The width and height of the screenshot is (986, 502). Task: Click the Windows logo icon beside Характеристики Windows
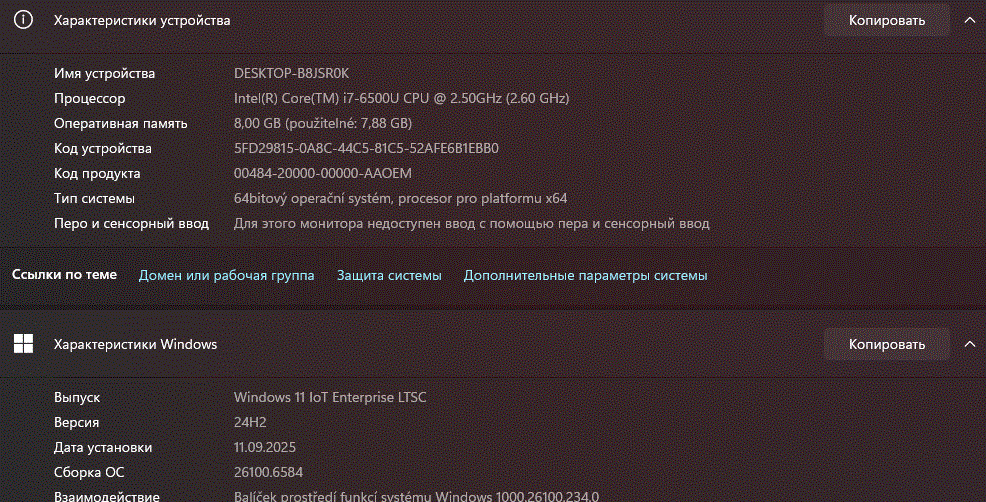23,343
